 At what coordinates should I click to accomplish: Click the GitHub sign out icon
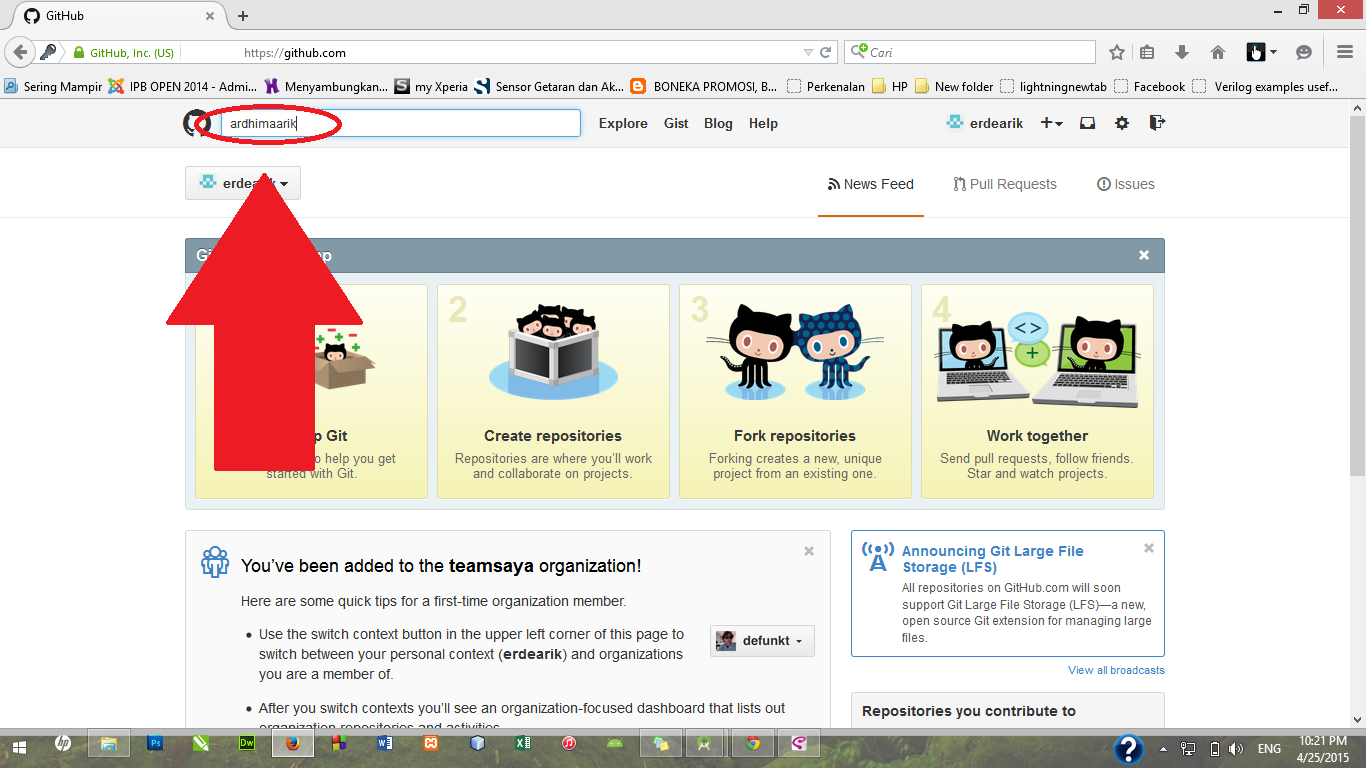click(x=1157, y=123)
